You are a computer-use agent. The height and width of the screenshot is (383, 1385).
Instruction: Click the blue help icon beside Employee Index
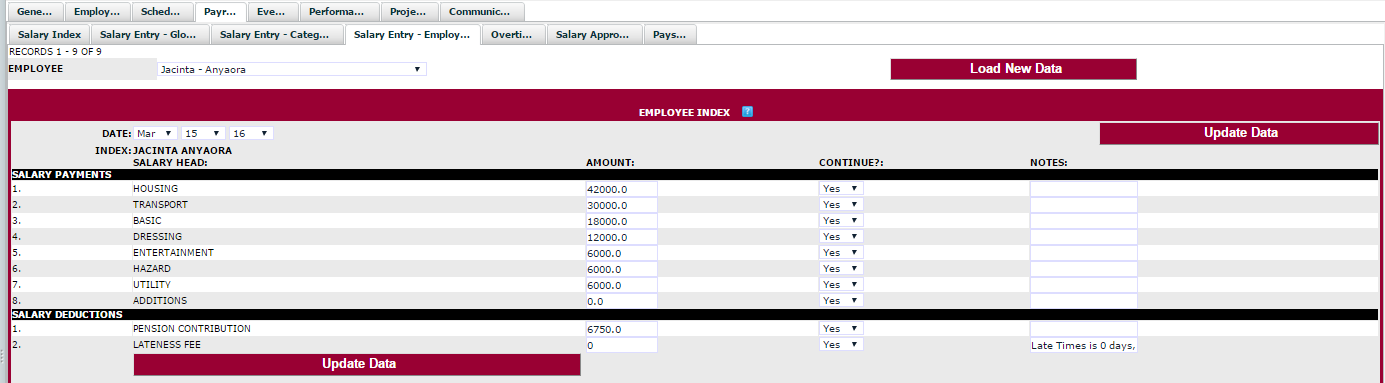coord(747,112)
